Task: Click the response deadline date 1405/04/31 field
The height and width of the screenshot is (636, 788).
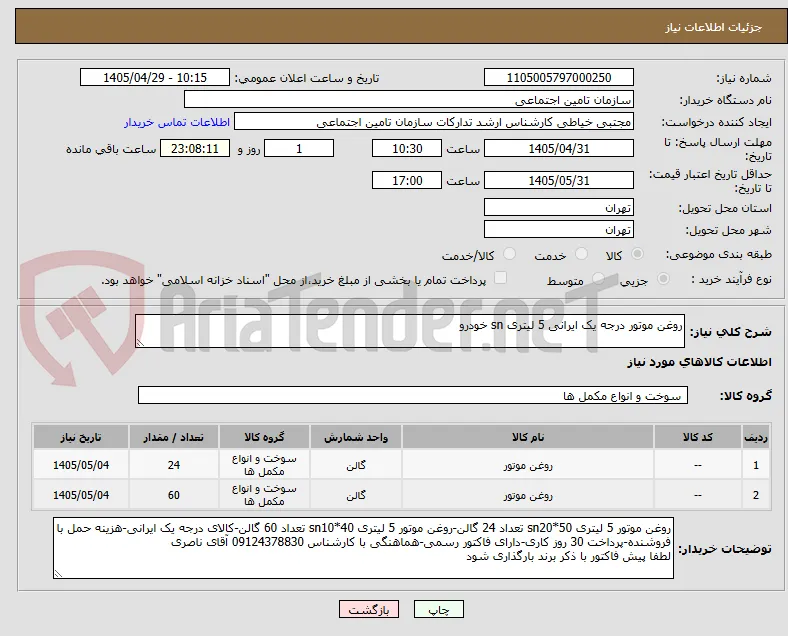Action: point(559,148)
